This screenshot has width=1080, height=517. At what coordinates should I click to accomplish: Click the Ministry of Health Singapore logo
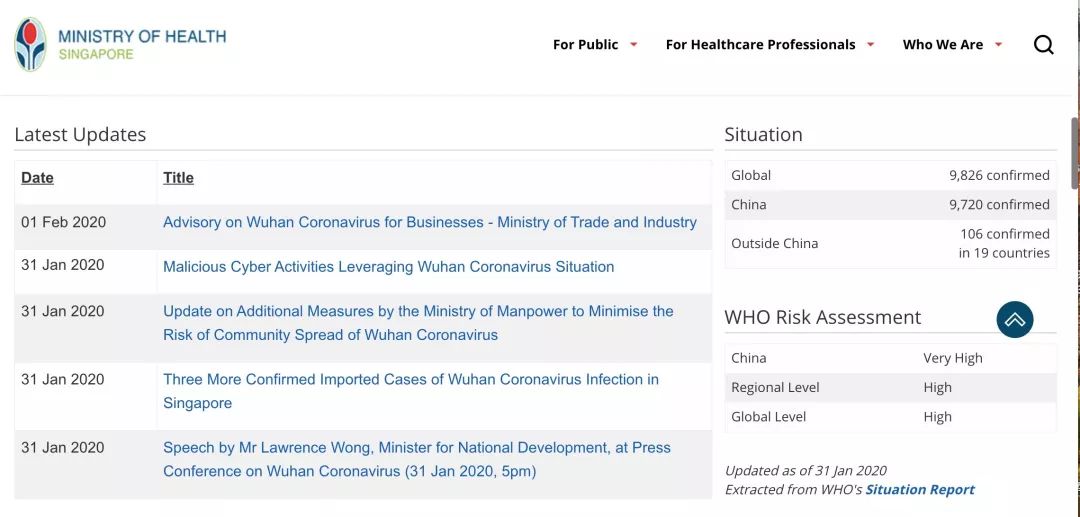(31, 45)
